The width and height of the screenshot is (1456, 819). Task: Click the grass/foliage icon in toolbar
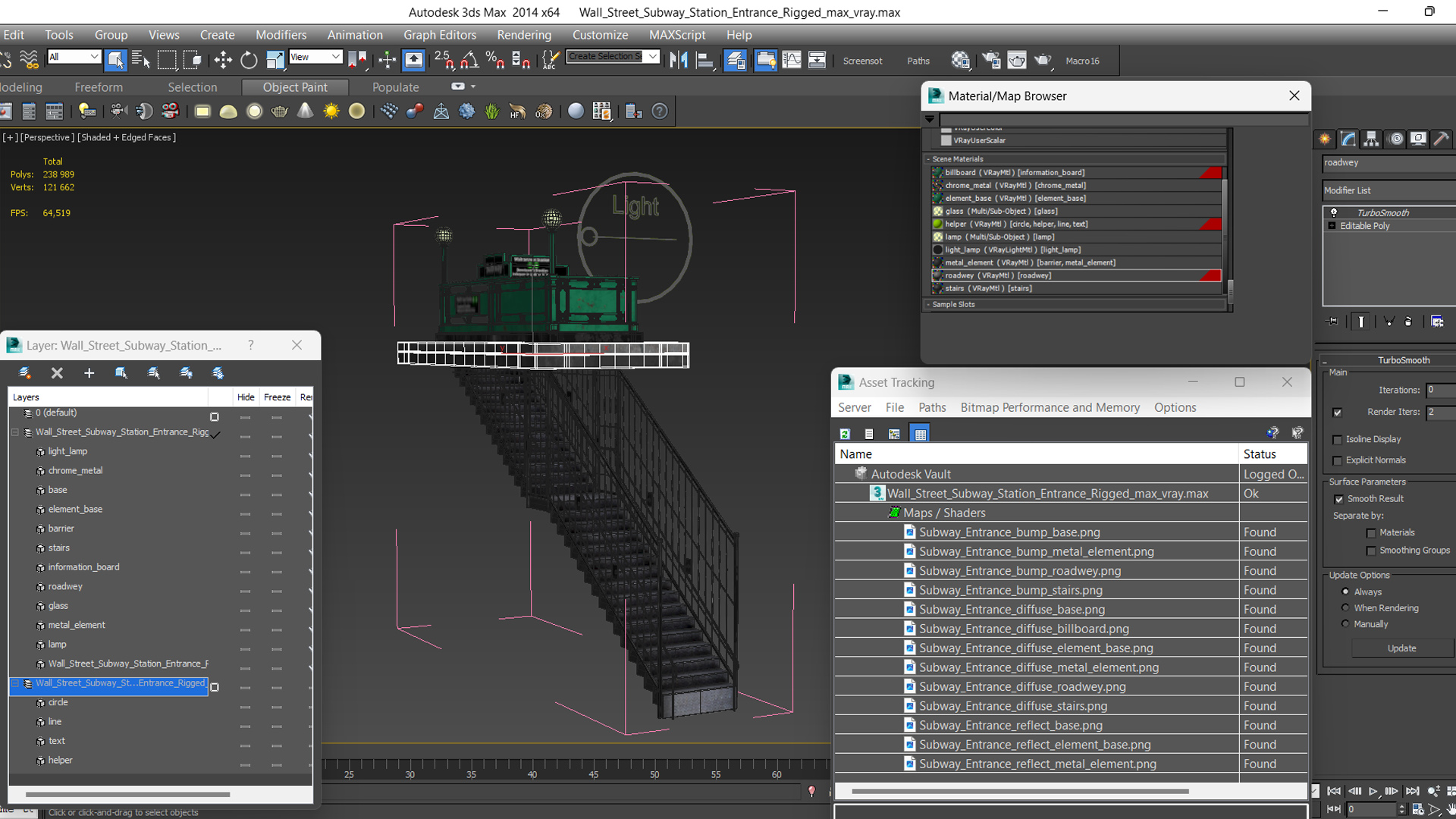point(492,111)
